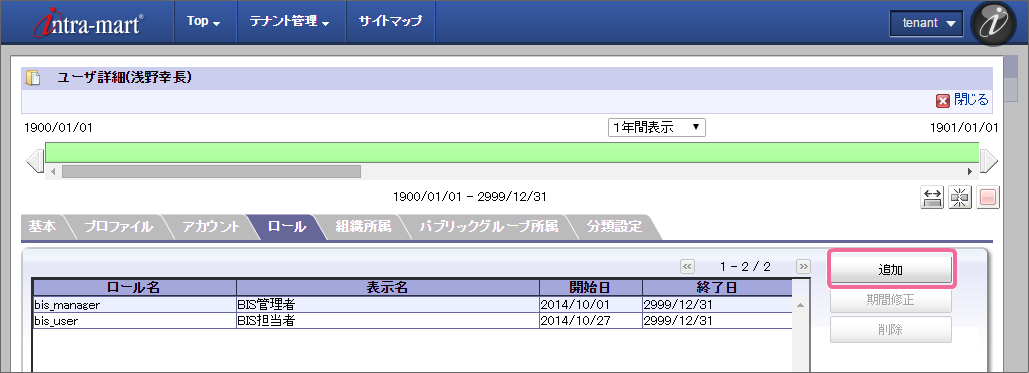Click the 期間修正 button
The width and height of the screenshot is (1029, 373).
[891, 301]
